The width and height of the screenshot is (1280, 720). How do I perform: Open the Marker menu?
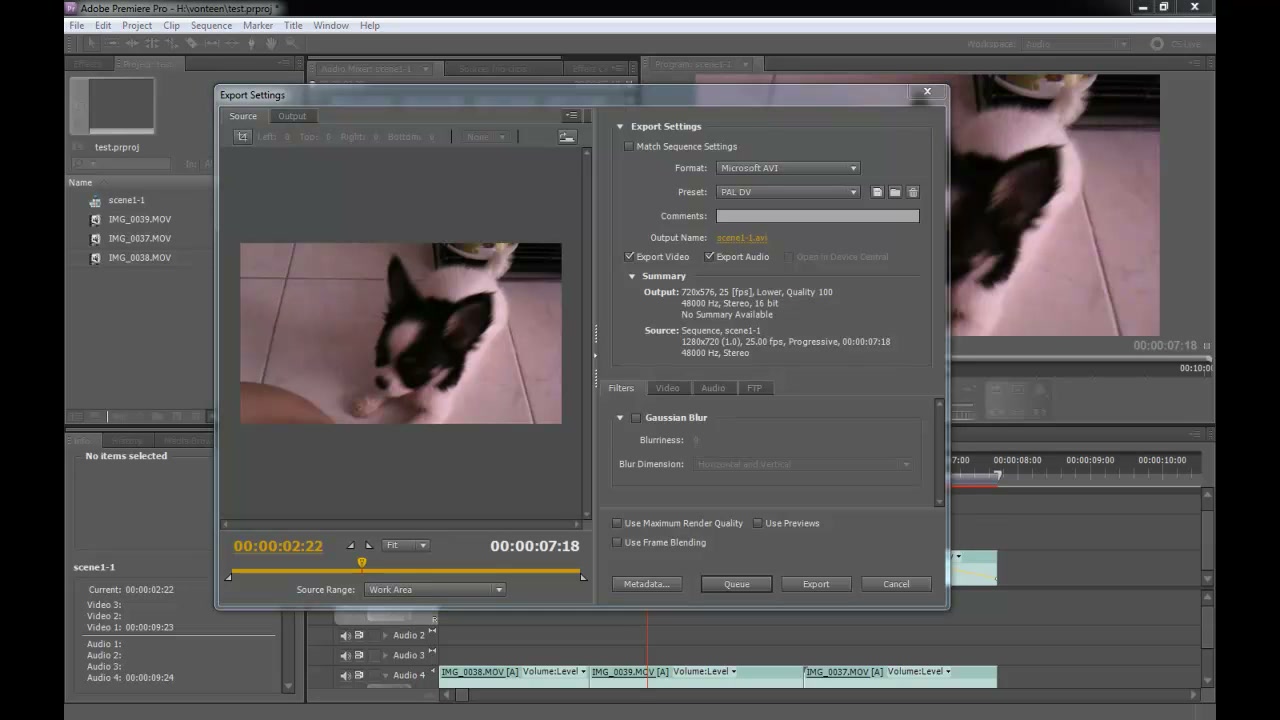pyautogui.click(x=258, y=25)
